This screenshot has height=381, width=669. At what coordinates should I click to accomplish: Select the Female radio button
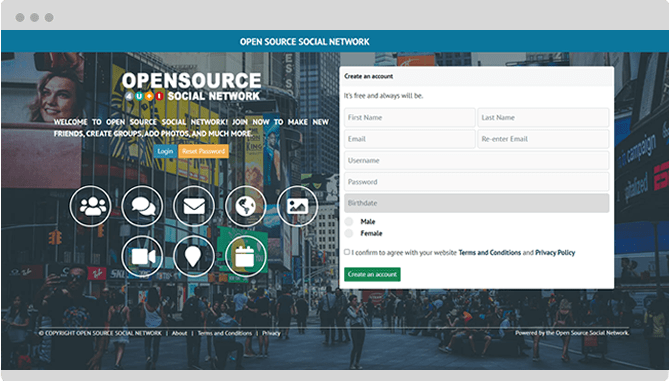(x=349, y=233)
